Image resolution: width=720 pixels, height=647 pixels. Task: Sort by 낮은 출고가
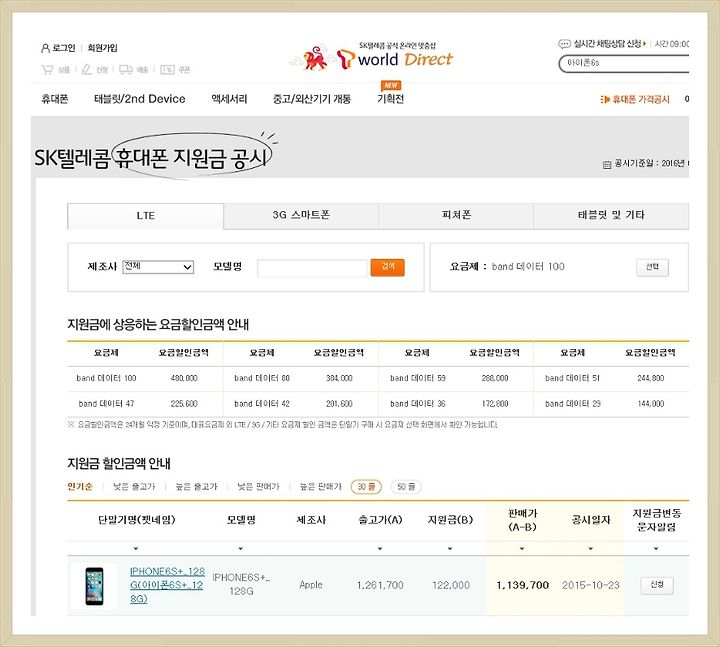click(x=134, y=487)
